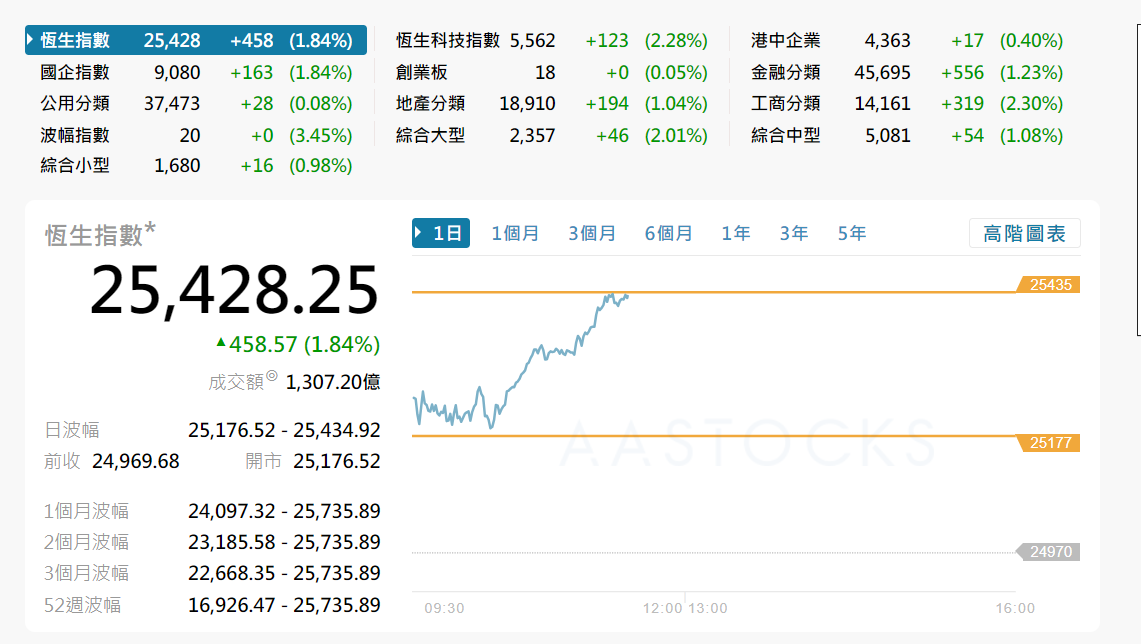Click the 24970 price tag on the chart
The width and height of the screenshot is (1141, 644).
point(1049,551)
